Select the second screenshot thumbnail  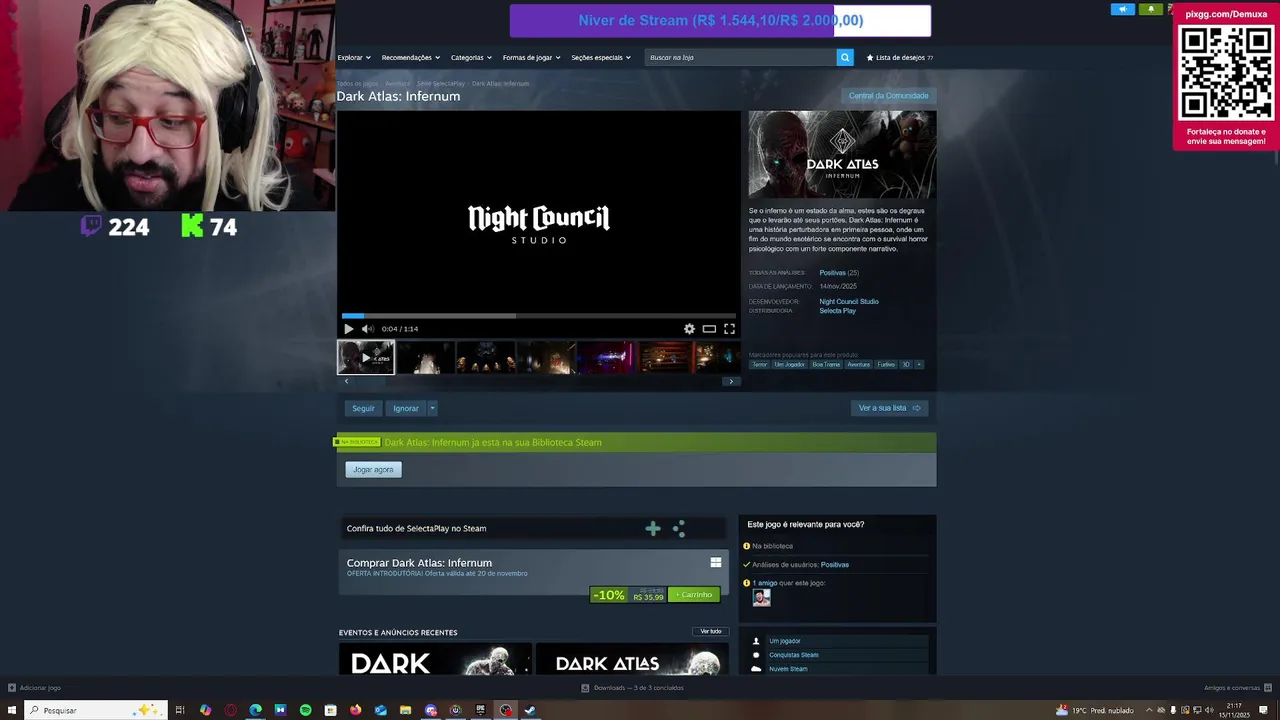point(426,357)
